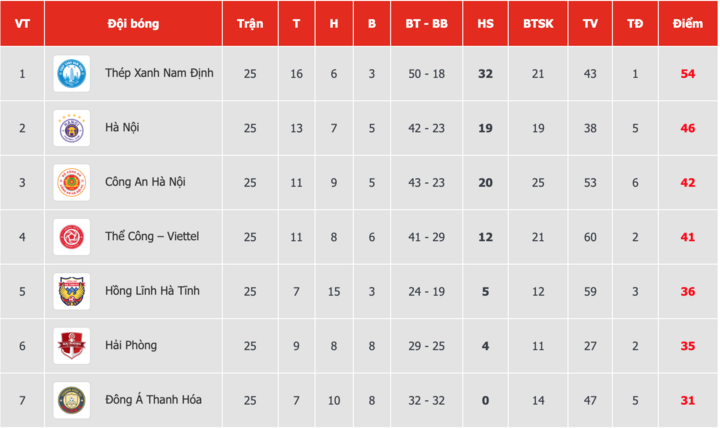Click the Đông Á Thanh Hóa club logo
This screenshot has height=428, width=720.
pyautogui.click(x=71, y=400)
